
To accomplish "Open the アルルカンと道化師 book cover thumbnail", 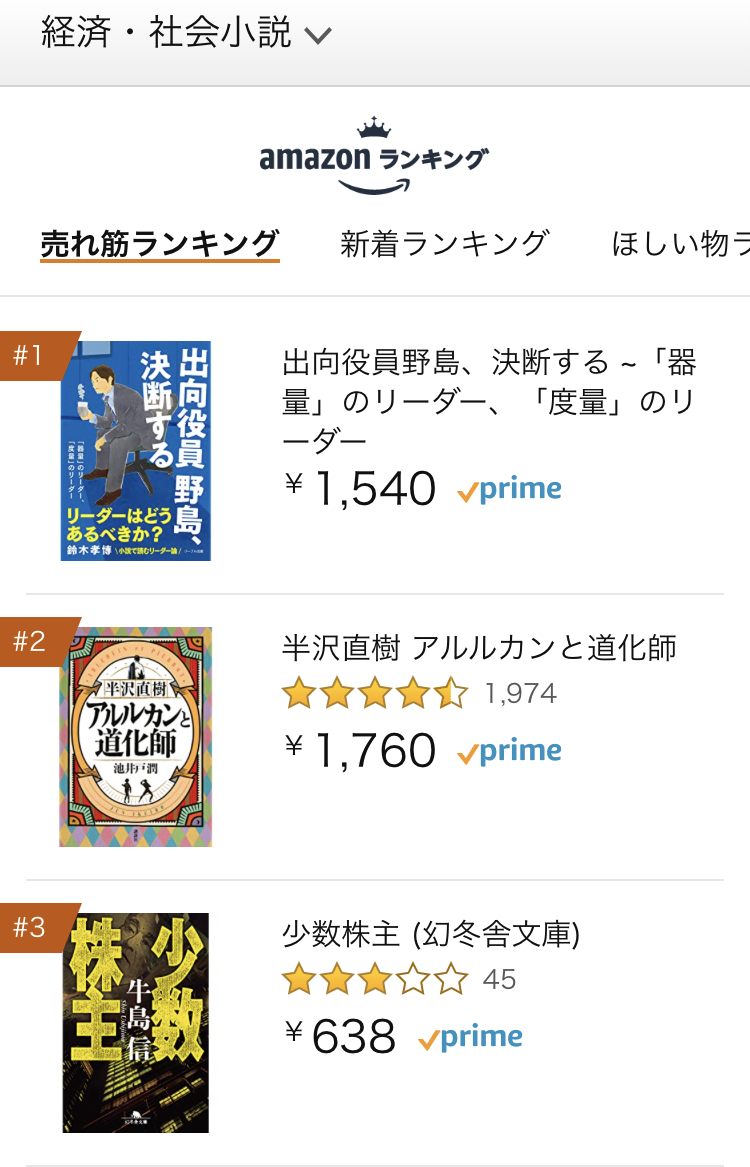I will click(135, 737).
